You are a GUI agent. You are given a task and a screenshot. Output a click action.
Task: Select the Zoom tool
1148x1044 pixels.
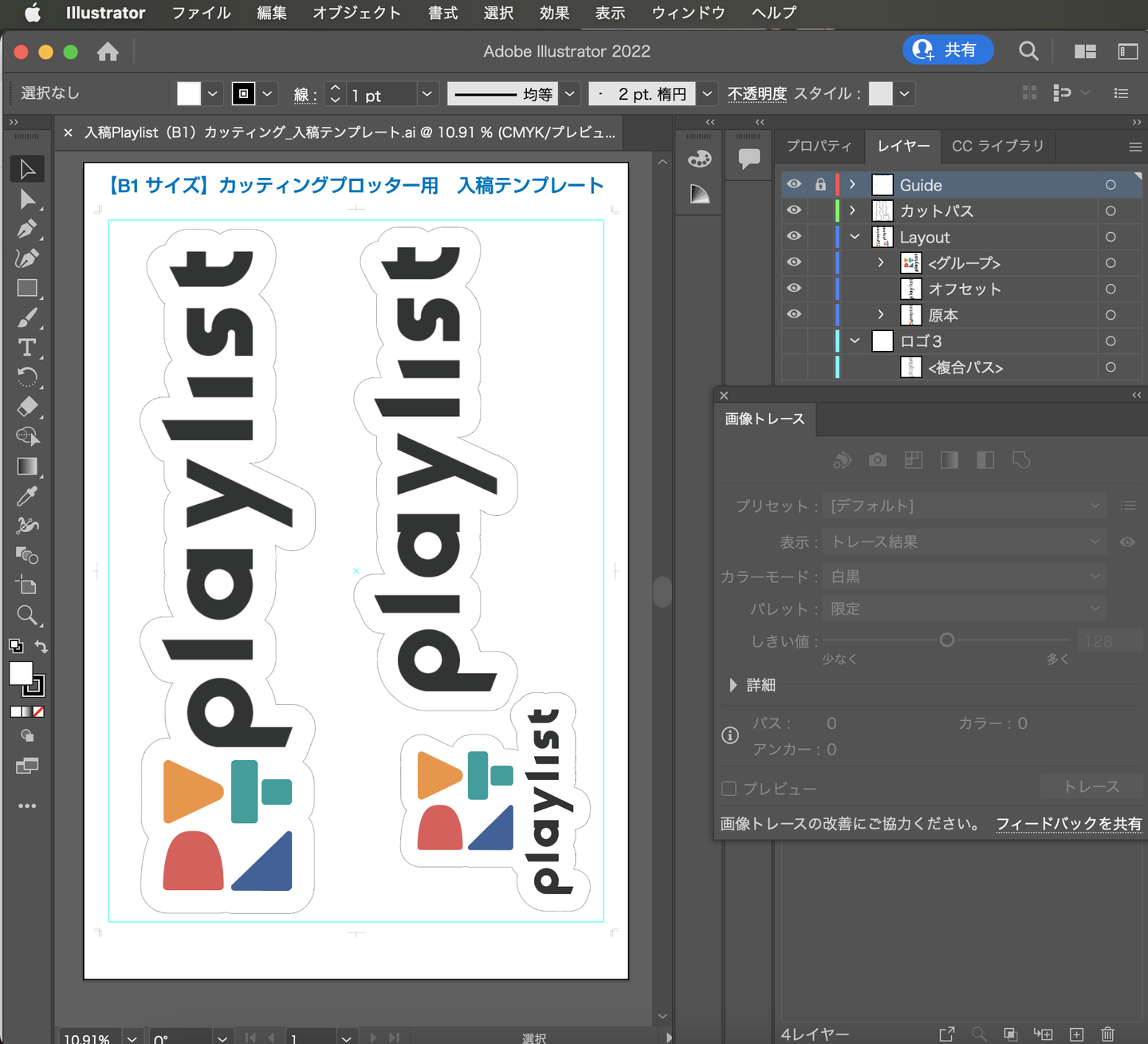pyautogui.click(x=27, y=615)
